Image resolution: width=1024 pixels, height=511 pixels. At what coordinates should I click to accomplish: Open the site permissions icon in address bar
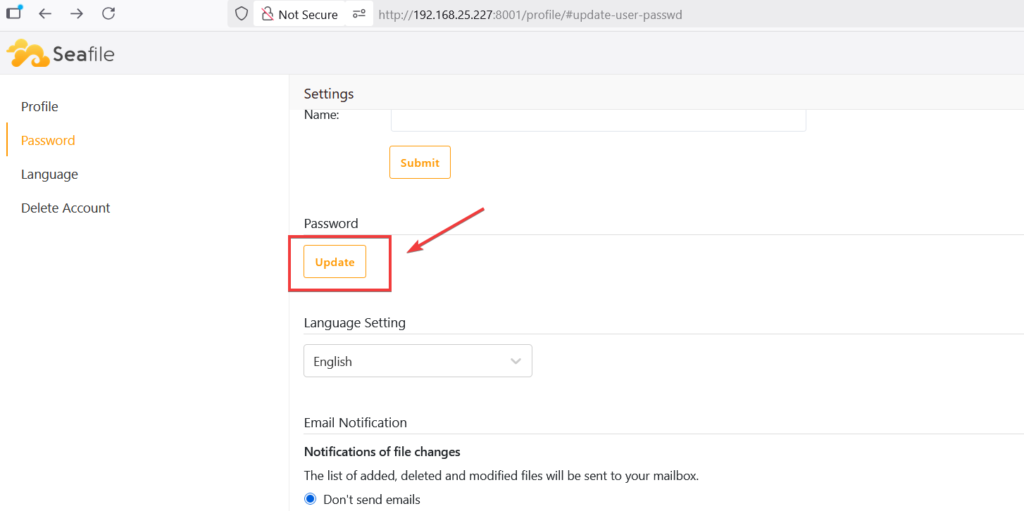359,15
